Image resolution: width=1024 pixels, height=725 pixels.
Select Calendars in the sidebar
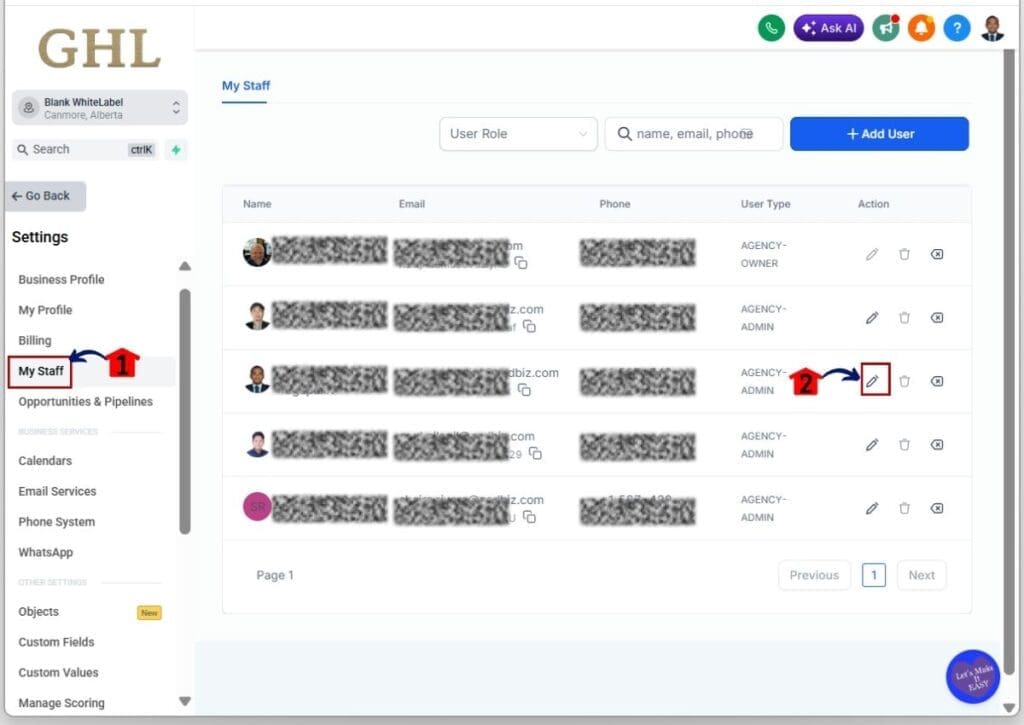point(47,461)
